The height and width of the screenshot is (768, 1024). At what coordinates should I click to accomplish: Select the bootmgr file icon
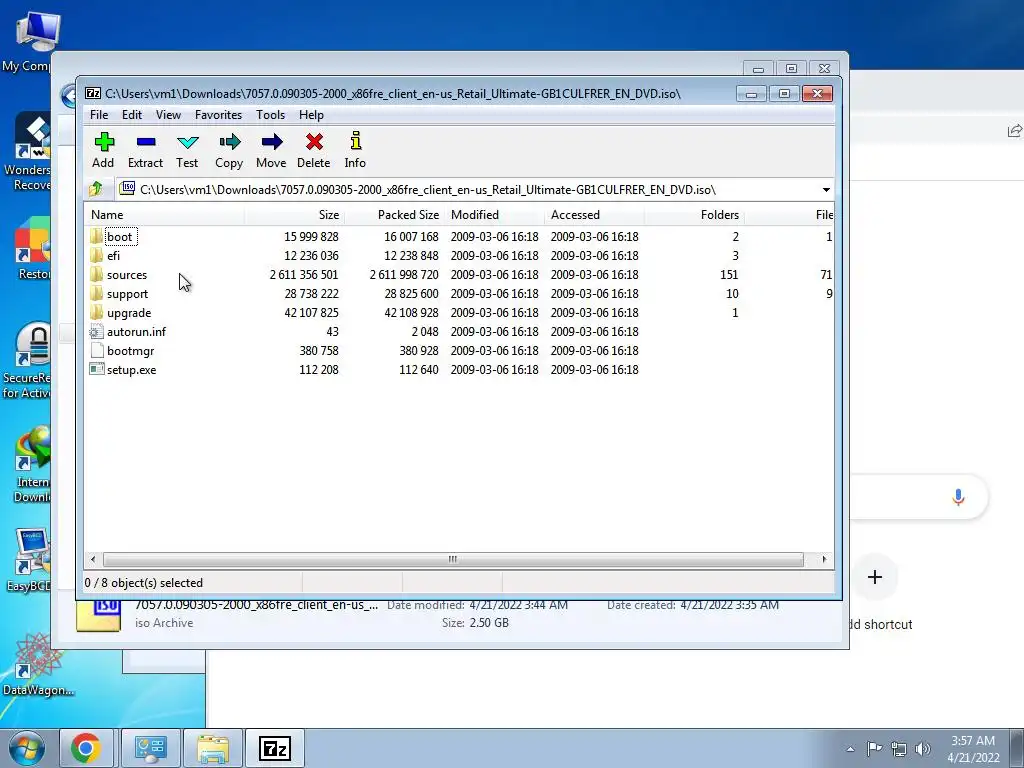(x=97, y=351)
